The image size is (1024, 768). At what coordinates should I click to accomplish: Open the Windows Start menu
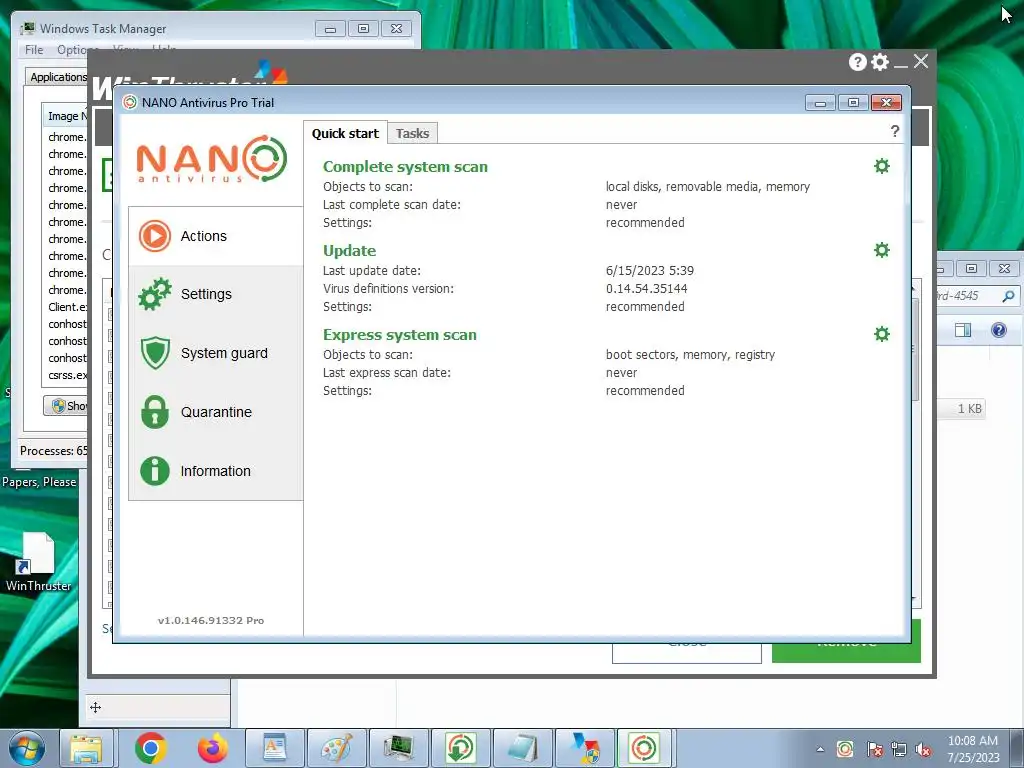tap(27, 748)
